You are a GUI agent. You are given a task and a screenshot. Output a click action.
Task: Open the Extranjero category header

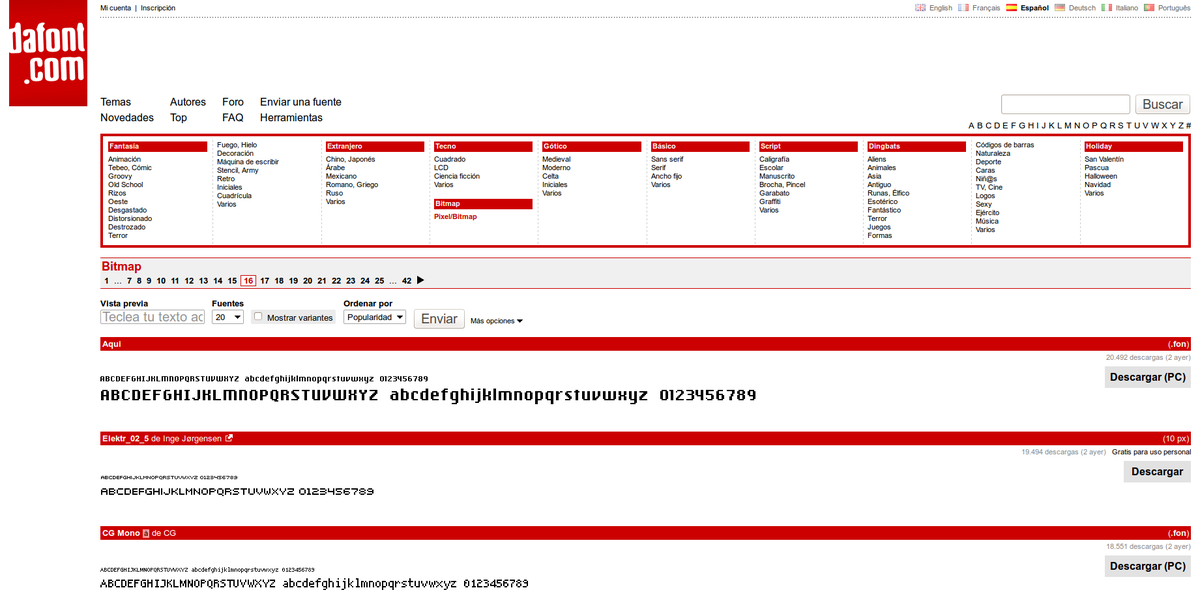374,146
